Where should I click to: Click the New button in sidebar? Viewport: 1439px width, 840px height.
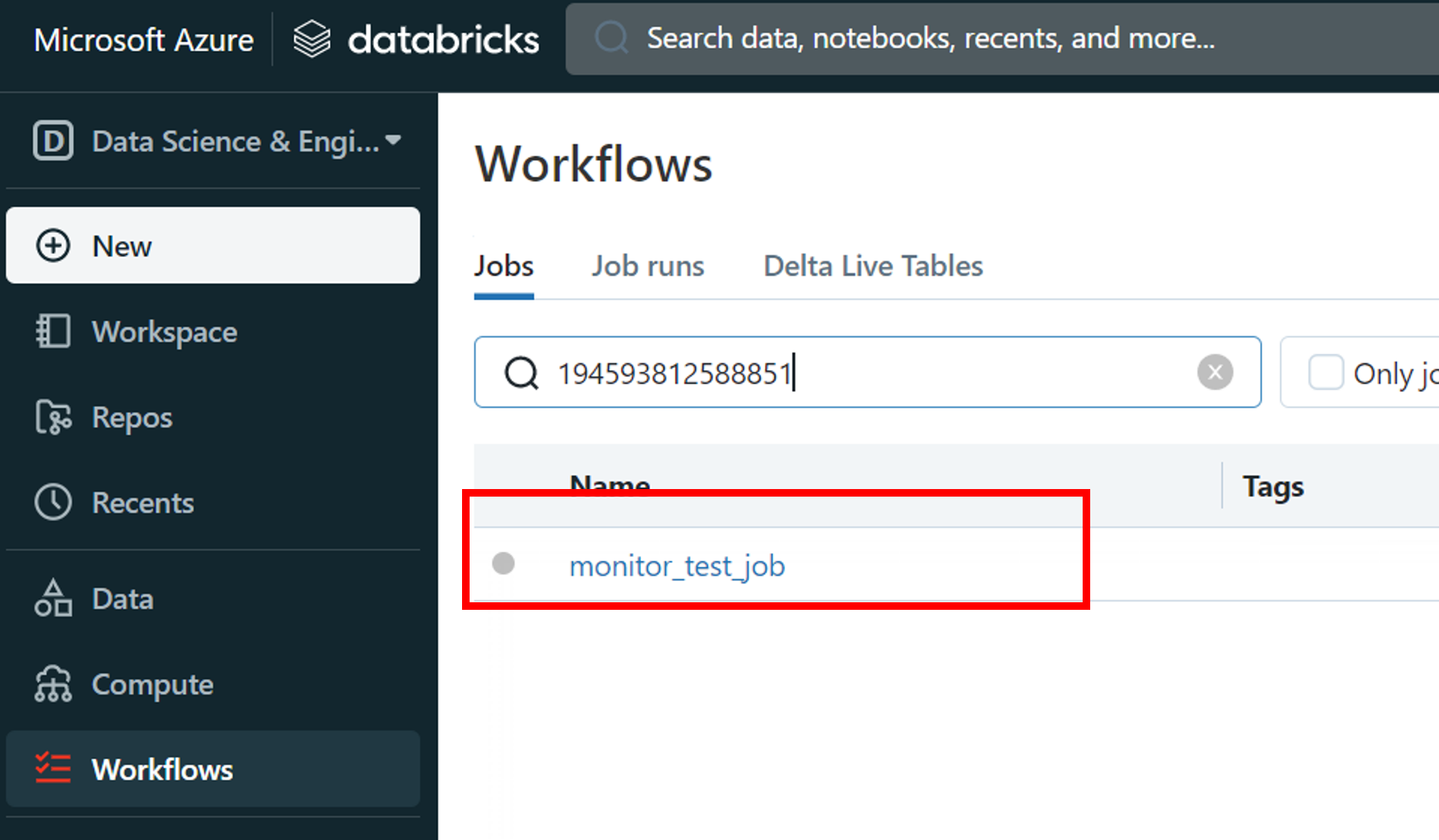pos(213,246)
